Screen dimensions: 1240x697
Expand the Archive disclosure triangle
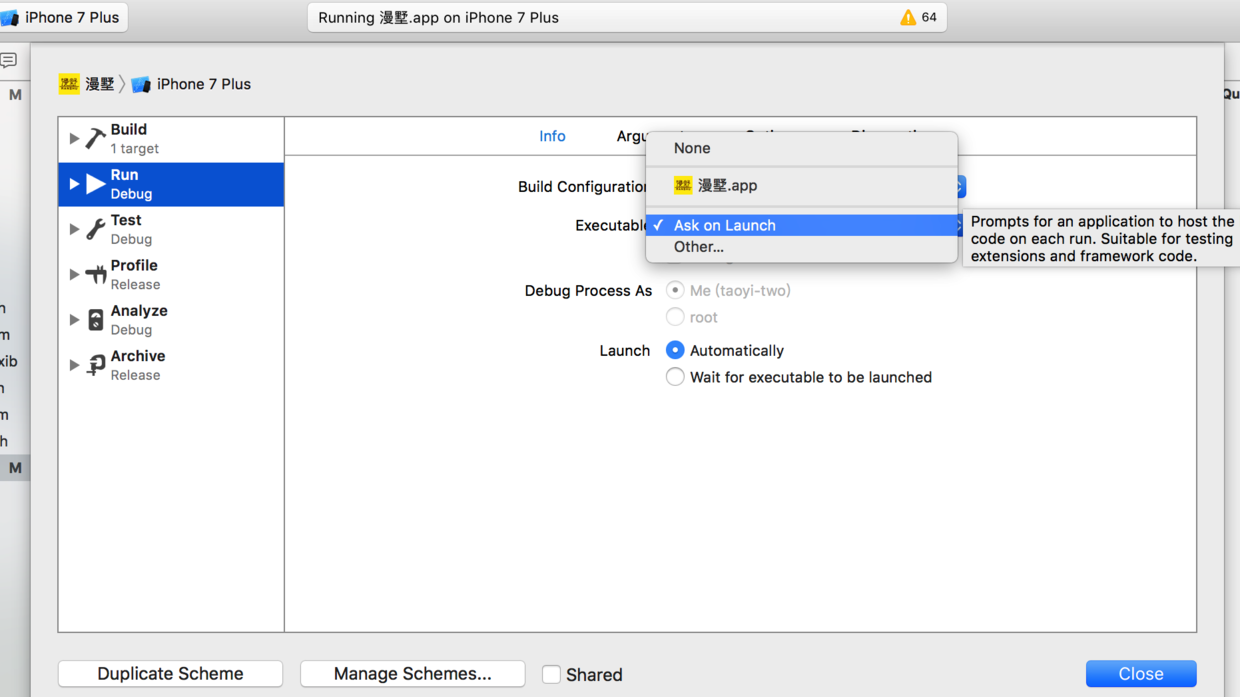pyautogui.click(x=74, y=365)
